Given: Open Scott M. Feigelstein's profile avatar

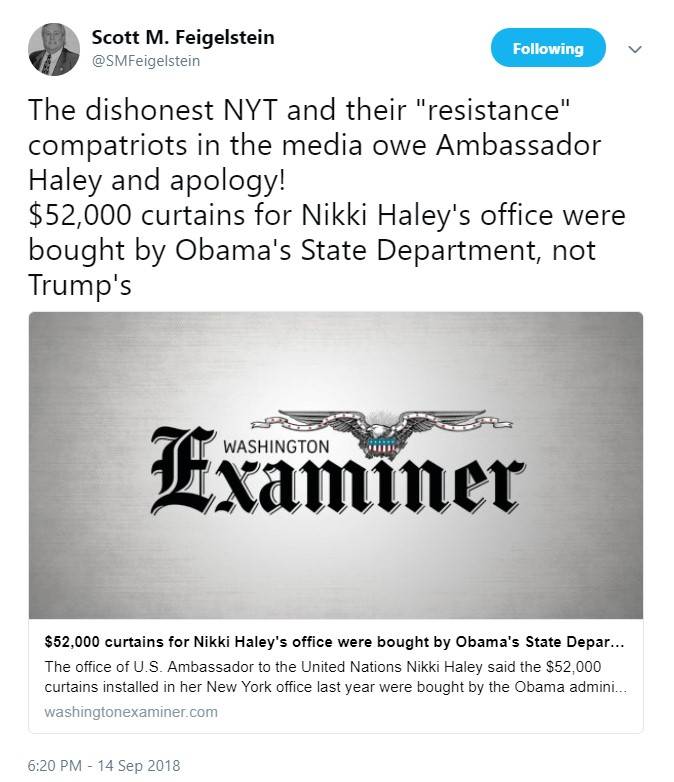Looking at the screenshot, I should [54, 49].
